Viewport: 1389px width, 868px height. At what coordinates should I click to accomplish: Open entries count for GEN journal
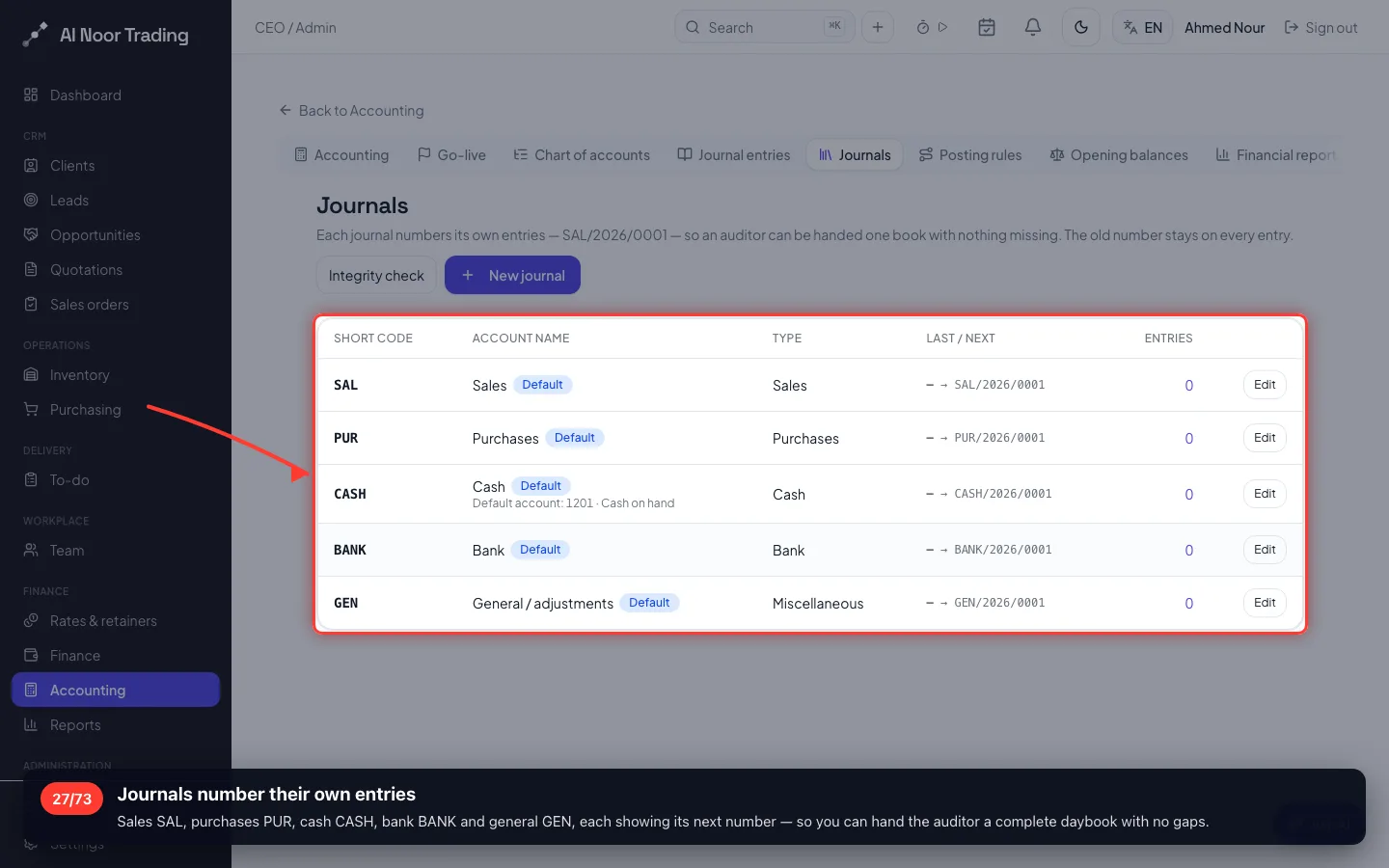point(1189,604)
